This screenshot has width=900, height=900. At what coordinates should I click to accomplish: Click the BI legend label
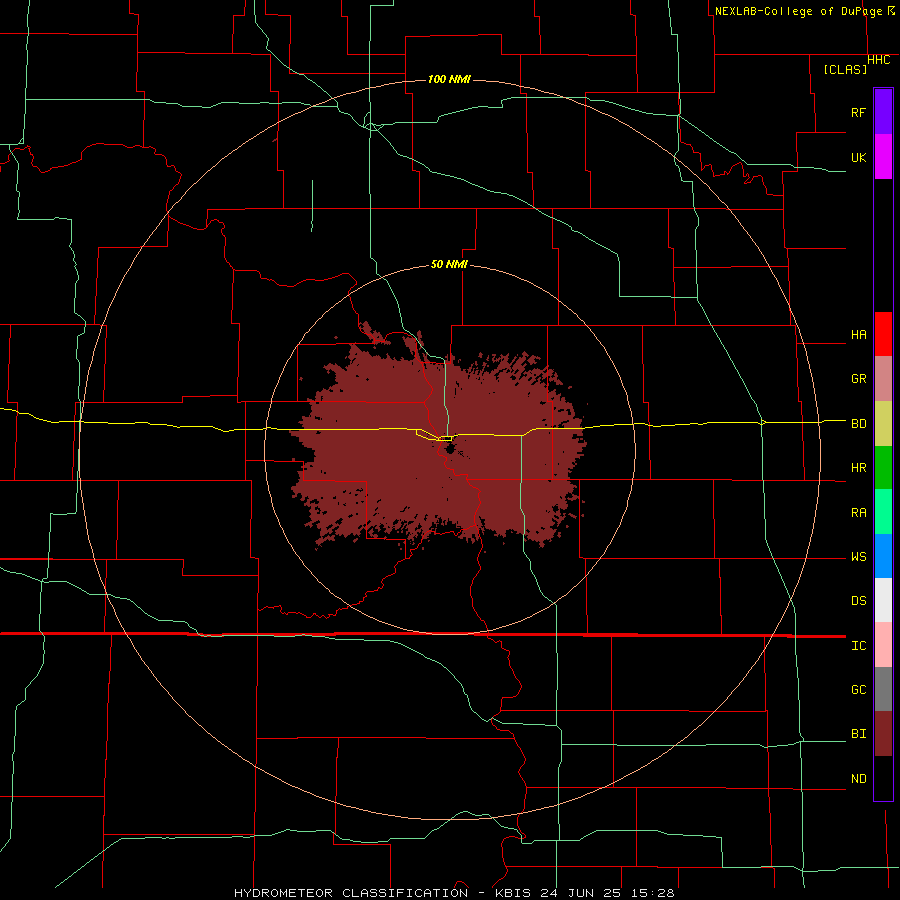click(x=858, y=734)
